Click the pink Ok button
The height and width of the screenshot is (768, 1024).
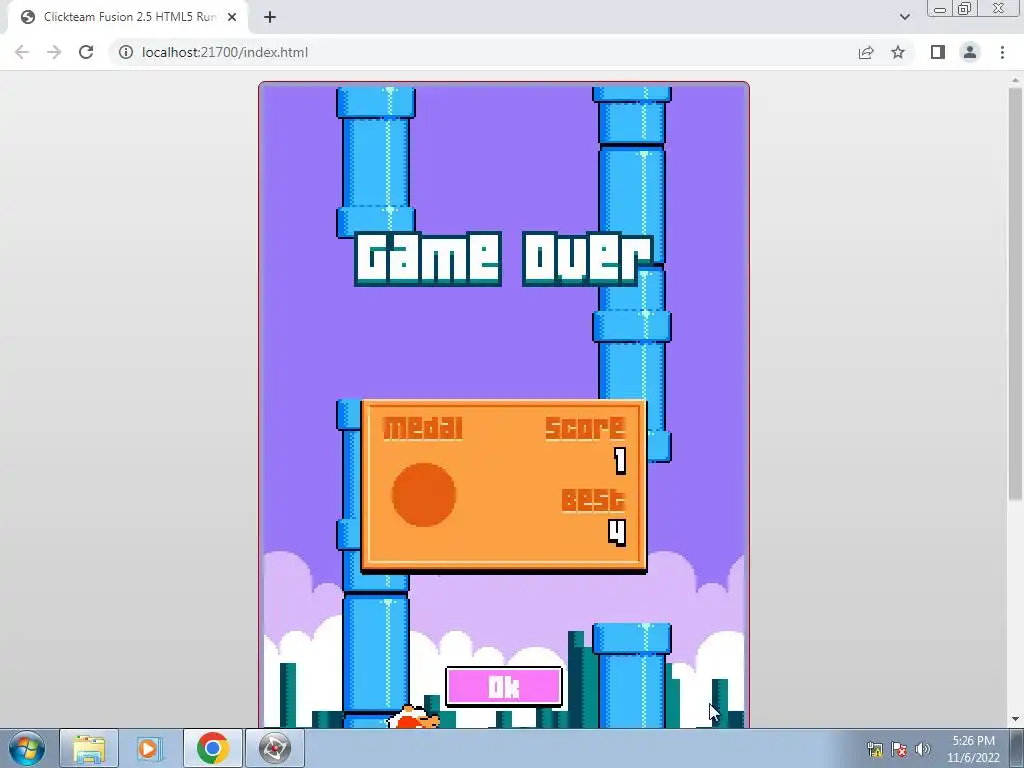(x=504, y=686)
